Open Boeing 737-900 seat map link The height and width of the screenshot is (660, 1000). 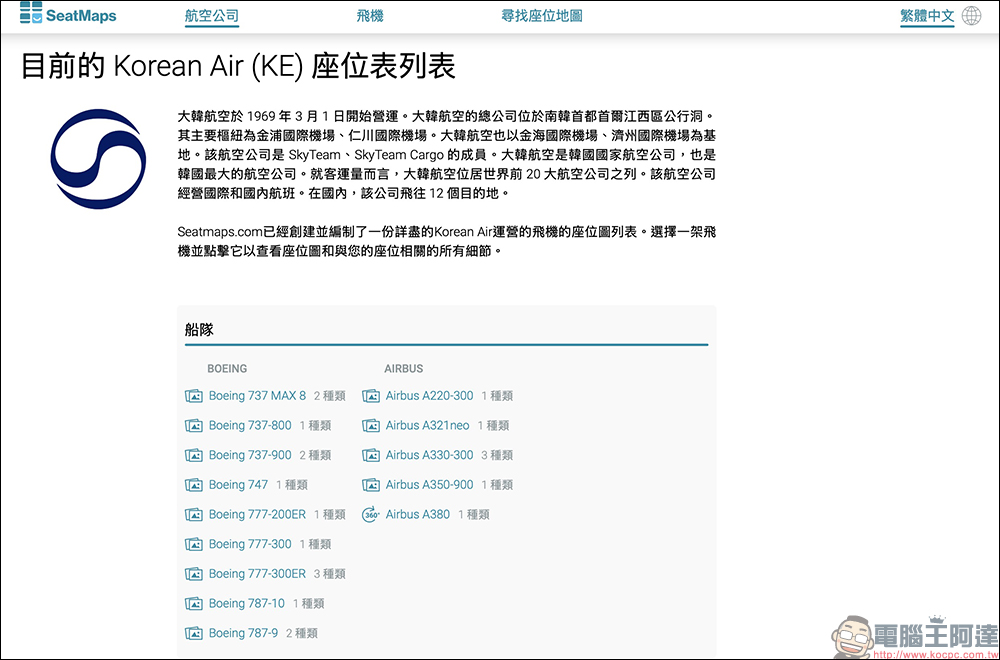click(250, 455)
